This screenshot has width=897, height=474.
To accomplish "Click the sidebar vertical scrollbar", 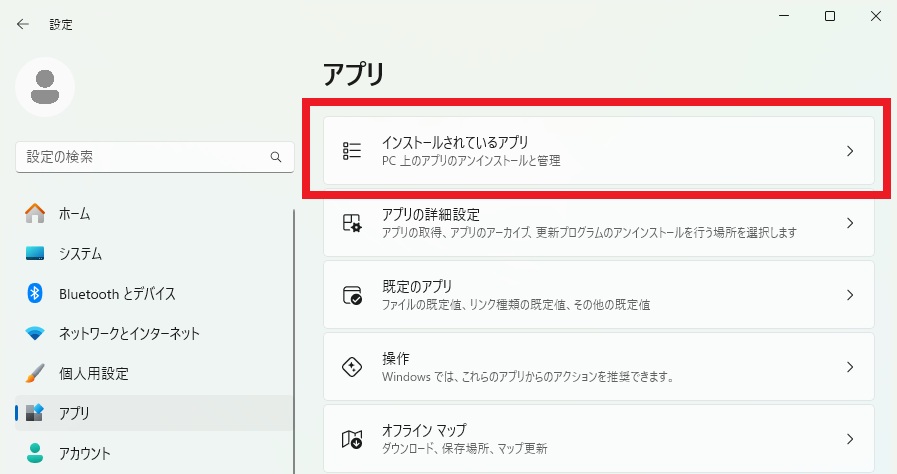I will (294, 341).
